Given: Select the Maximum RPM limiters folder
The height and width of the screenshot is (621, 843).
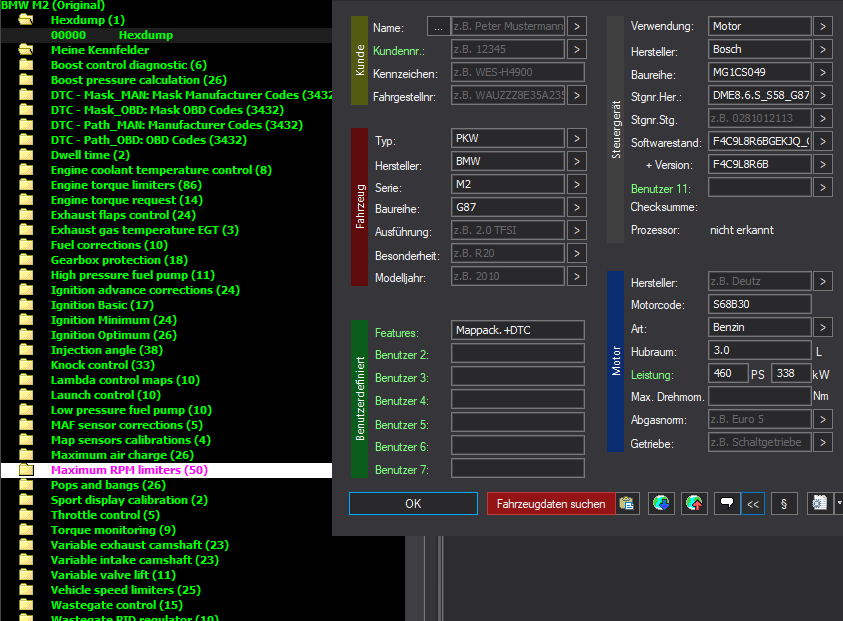Looking at the screenshot, I should click(129, 470).
